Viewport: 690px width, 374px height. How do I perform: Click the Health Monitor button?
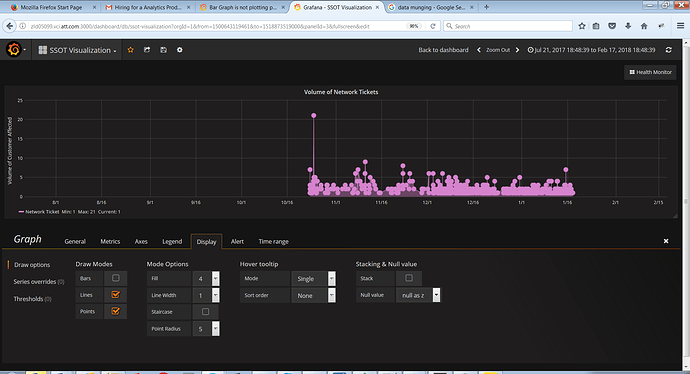pyautogui.click(x=650, y=72)
